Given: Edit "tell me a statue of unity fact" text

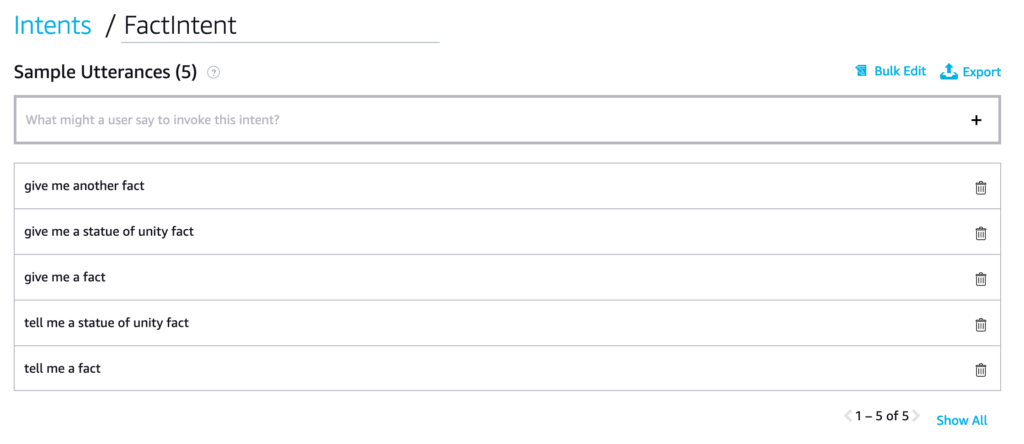Looking at the screenshot, I should tap(106, 323).
